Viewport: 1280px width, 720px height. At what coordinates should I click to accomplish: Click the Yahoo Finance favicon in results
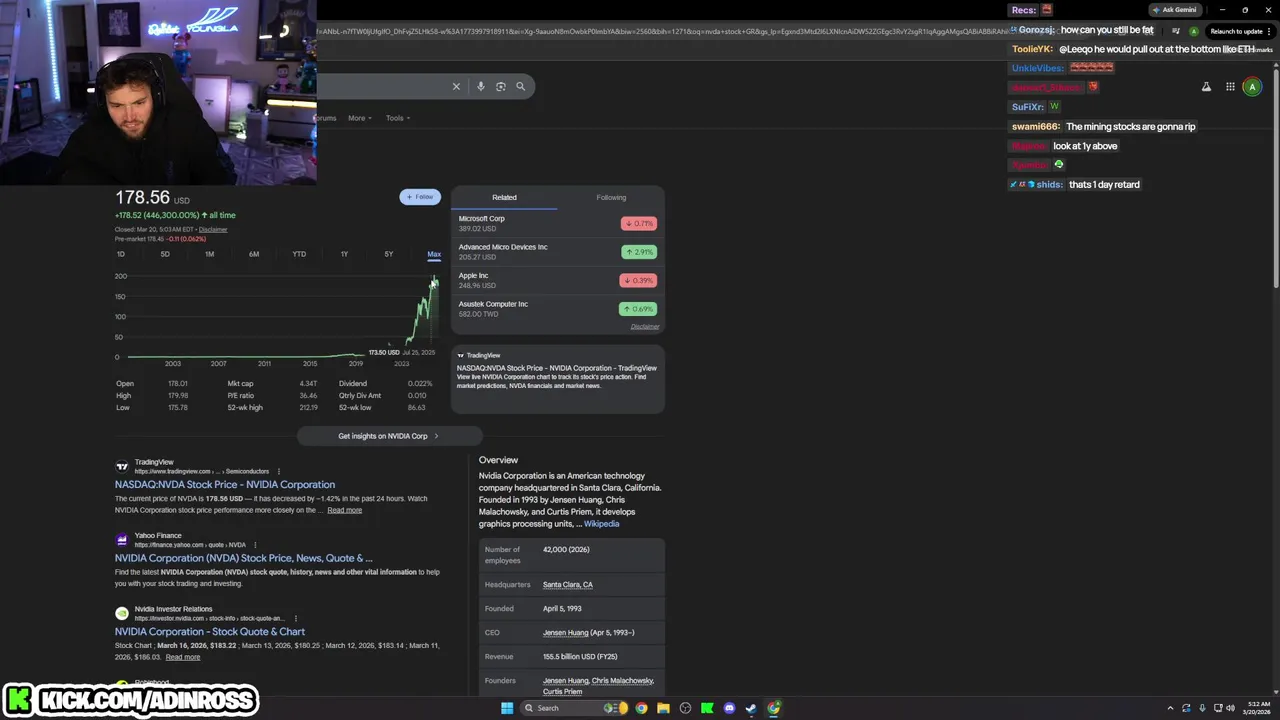pyautogui.click(x=122, y=540)
